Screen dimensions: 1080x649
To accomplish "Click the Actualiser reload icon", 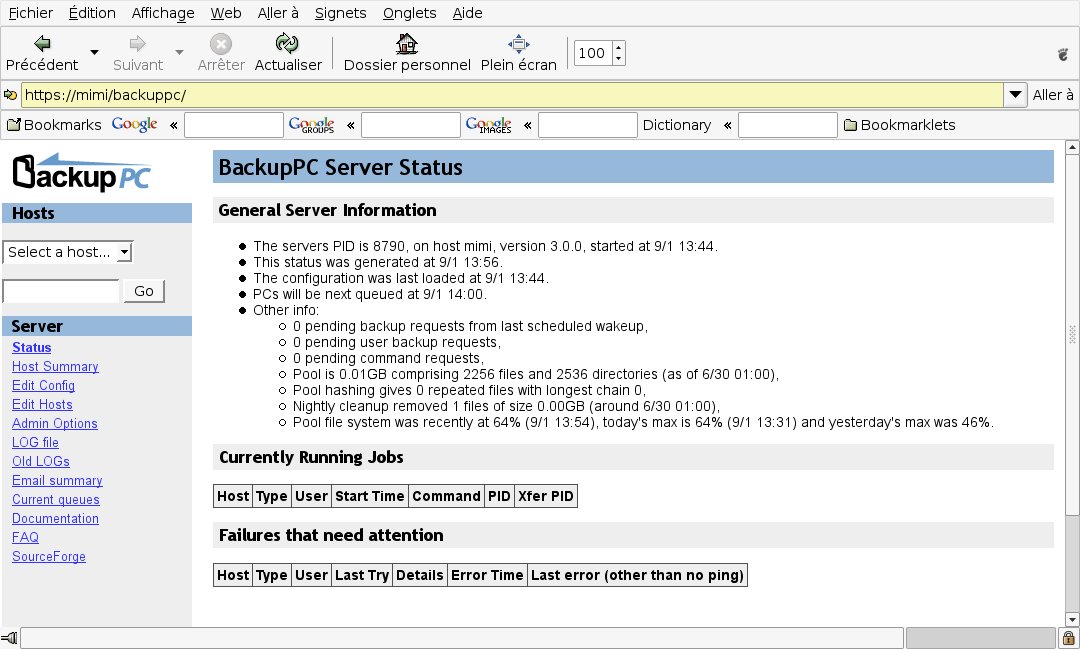I will (288, 43).
